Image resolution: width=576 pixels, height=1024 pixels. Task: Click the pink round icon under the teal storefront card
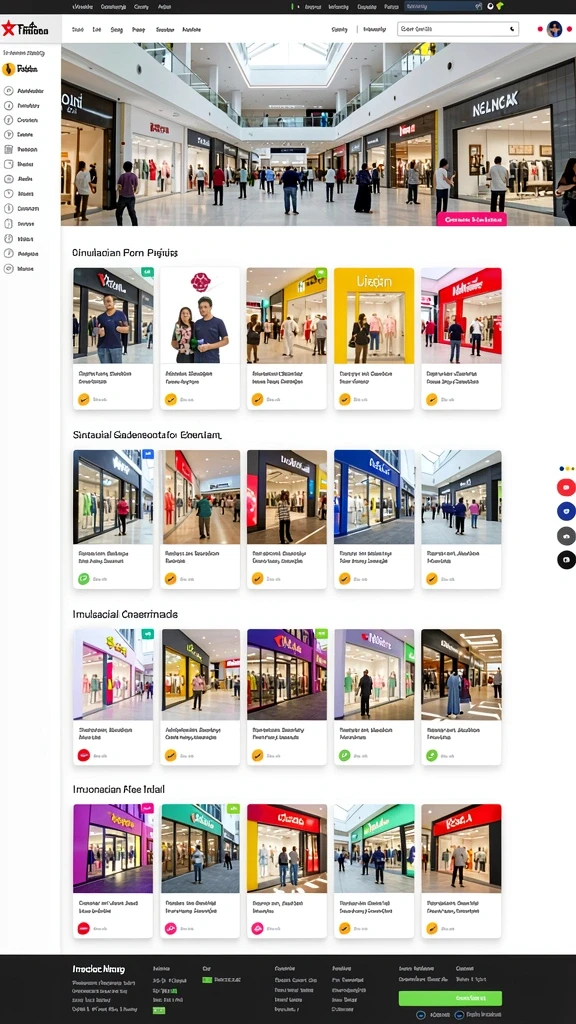click(170, 928)
